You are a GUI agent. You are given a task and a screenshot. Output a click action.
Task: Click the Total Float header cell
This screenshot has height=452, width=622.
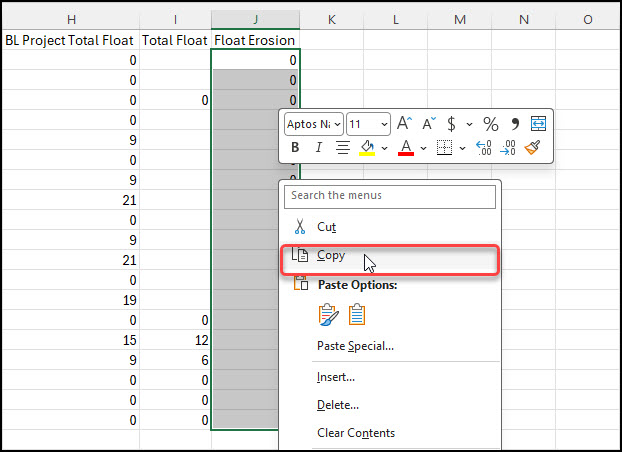[175, 40]
